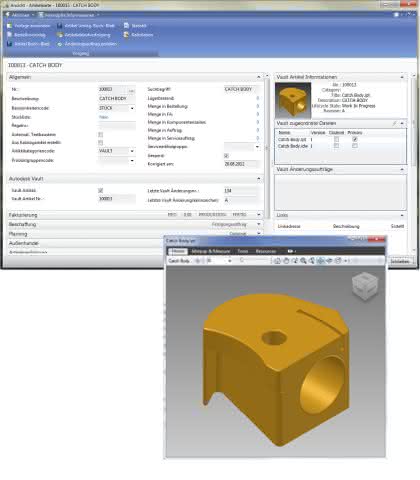Open the Produktgruppencode dropdown

click(x=132, y=160)
